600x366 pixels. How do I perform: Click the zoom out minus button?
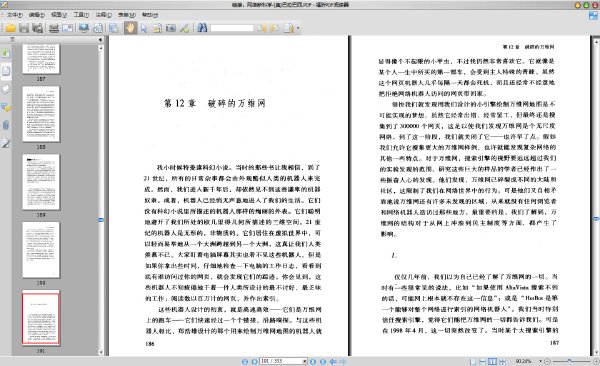pyautogui.click(x=548, y=361)
